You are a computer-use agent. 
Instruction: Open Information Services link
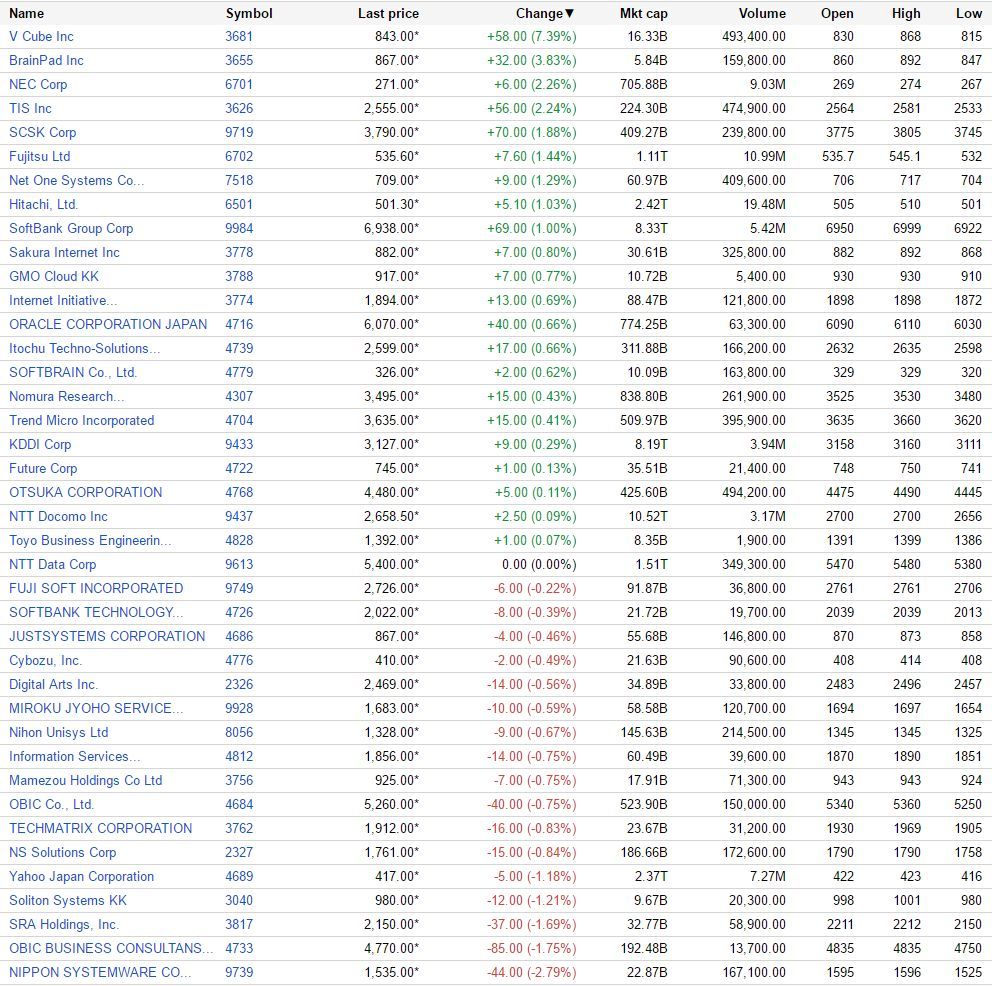tap(75, 758)
